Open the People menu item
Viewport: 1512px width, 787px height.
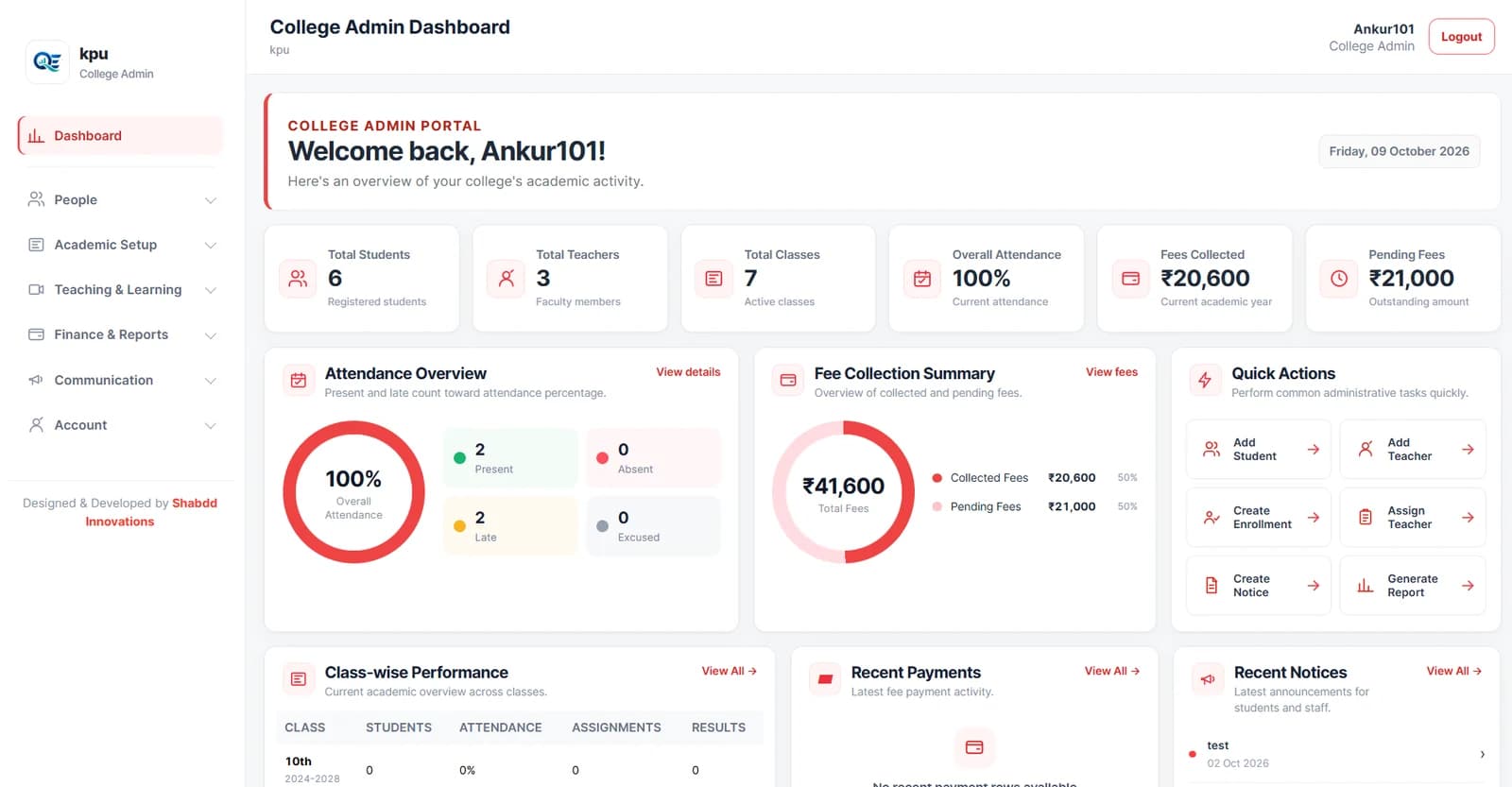click(120, 199)
